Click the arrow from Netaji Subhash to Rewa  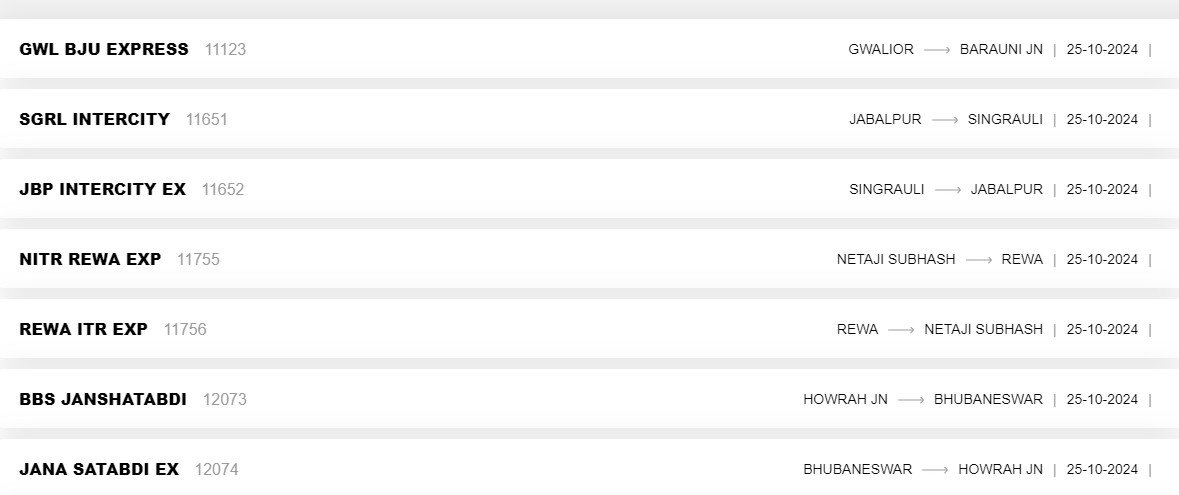[979, 259]
